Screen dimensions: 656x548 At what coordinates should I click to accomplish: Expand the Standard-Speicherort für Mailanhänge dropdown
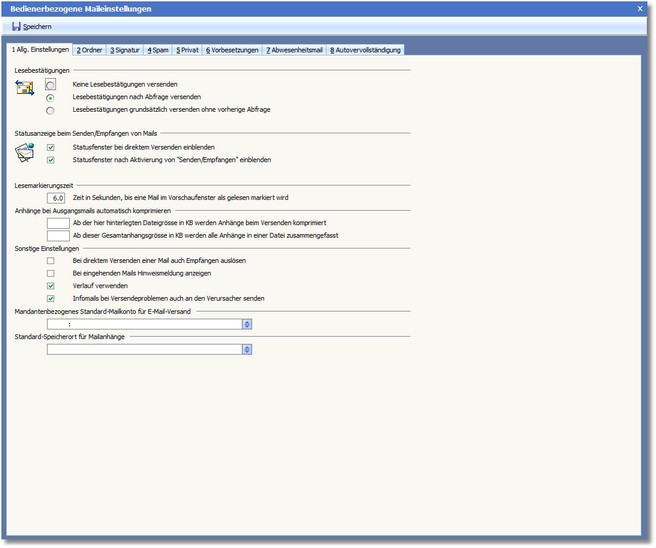[247, 350]
